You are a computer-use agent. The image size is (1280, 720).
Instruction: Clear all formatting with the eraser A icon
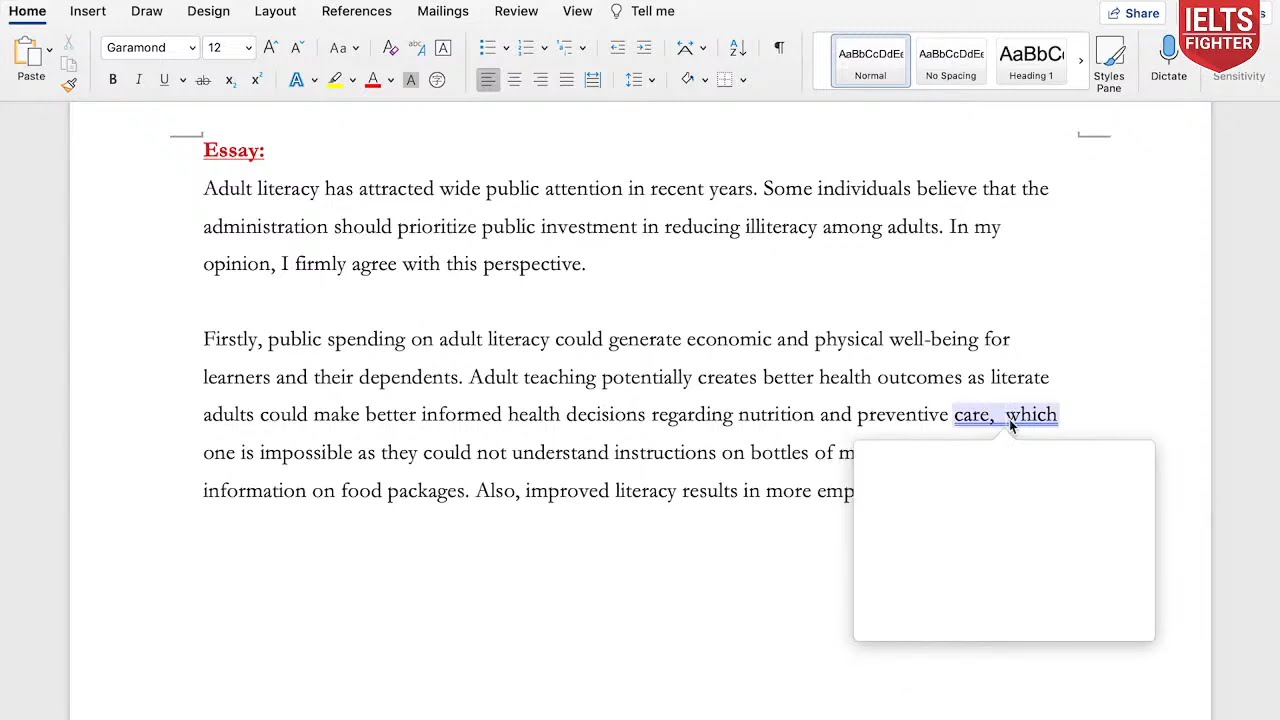tap(390, 48)
